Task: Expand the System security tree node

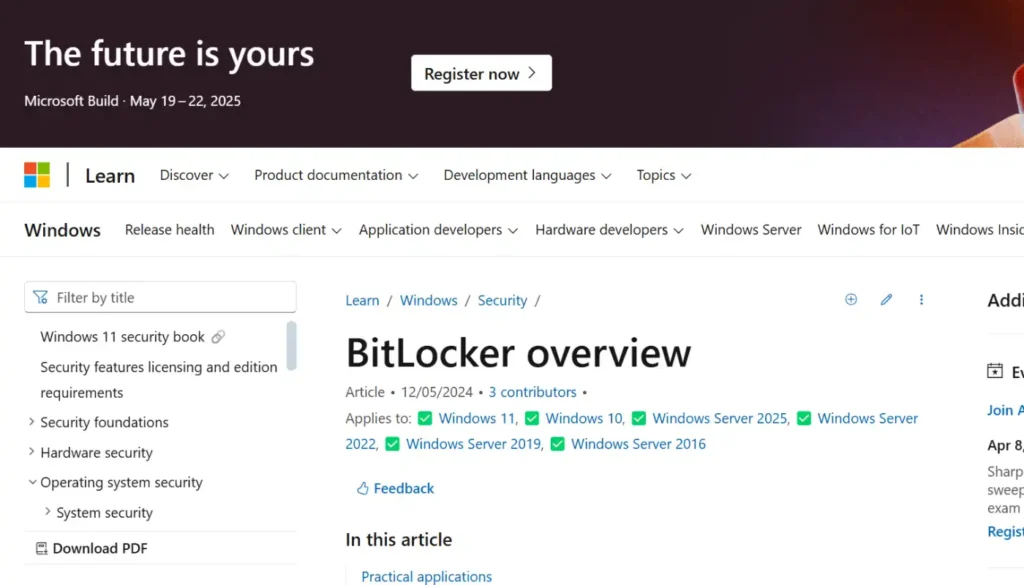Action: (48, 512)
